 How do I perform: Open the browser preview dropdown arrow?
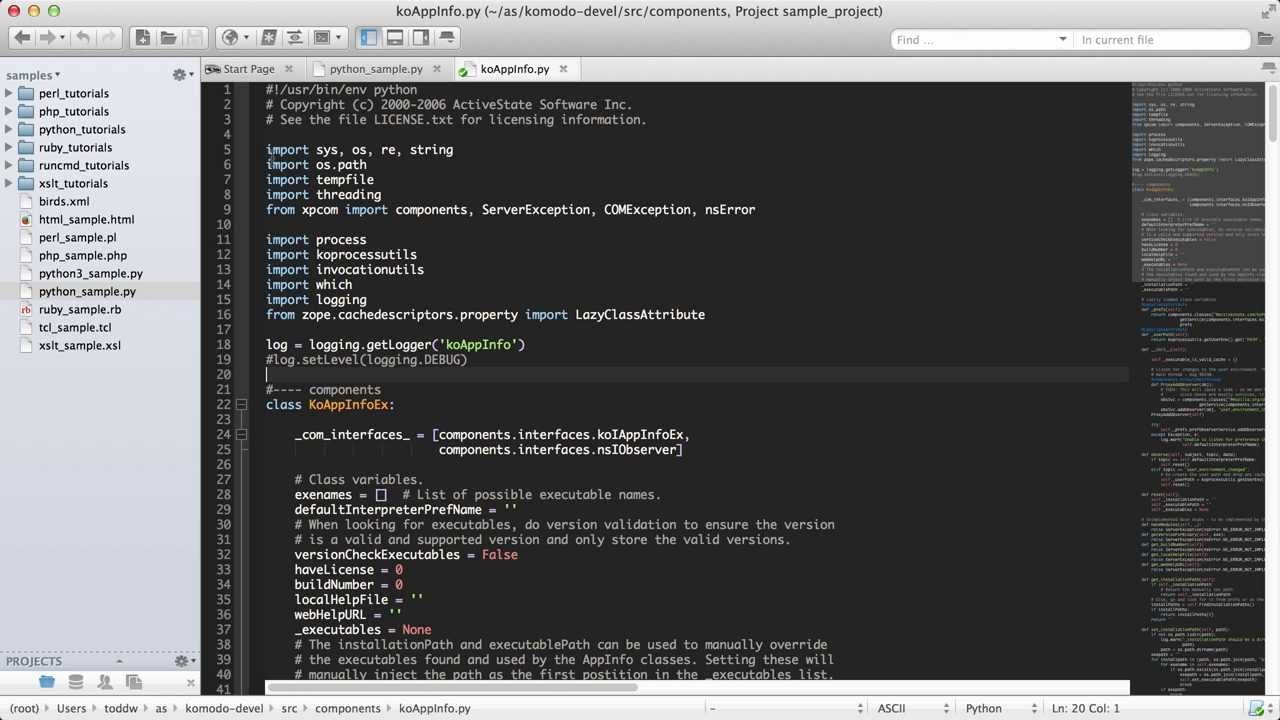coord(247,39)
